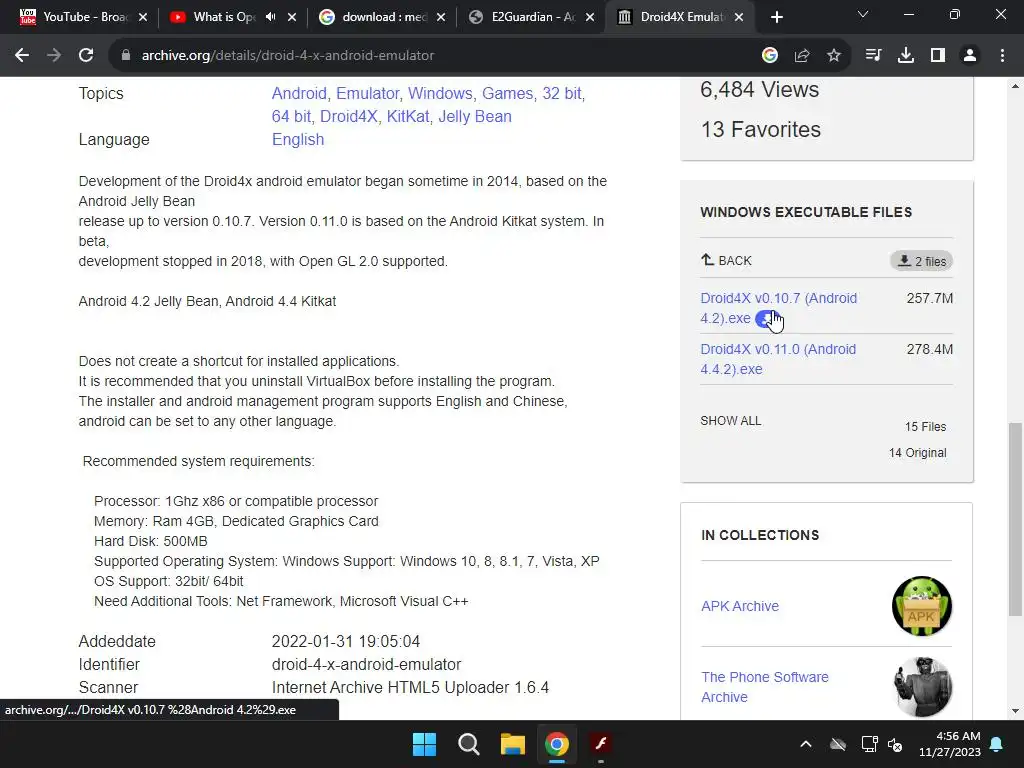Screen dimensions: 1024x768
Task: Toggle the Chrome side panel
Action: pyautogui.click(x=938, y=56)
